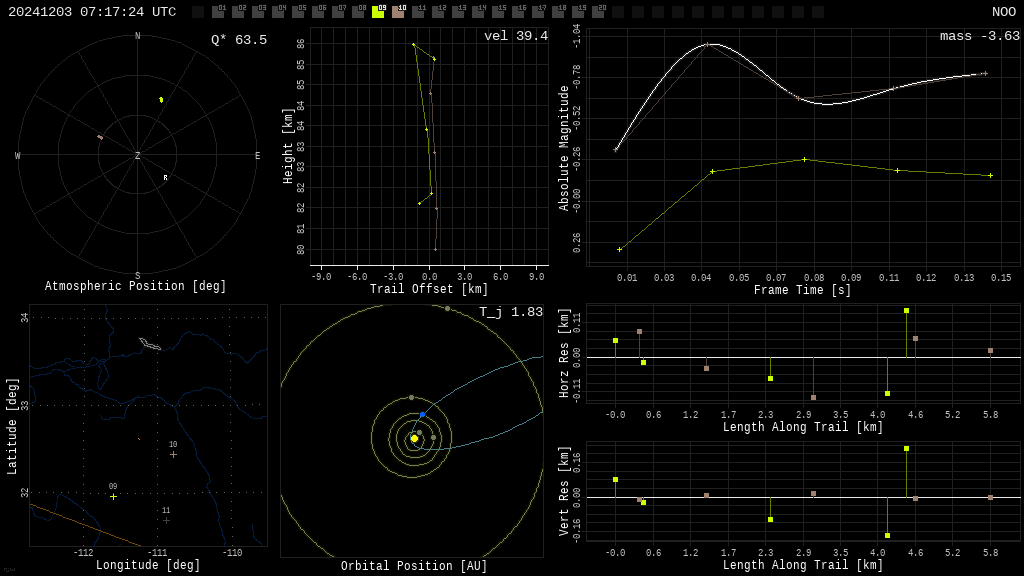Image resolution: width=1024 pixels, height=576 pixels.
Task: Click station 10 marker on the map
Action: click(173, 455)
